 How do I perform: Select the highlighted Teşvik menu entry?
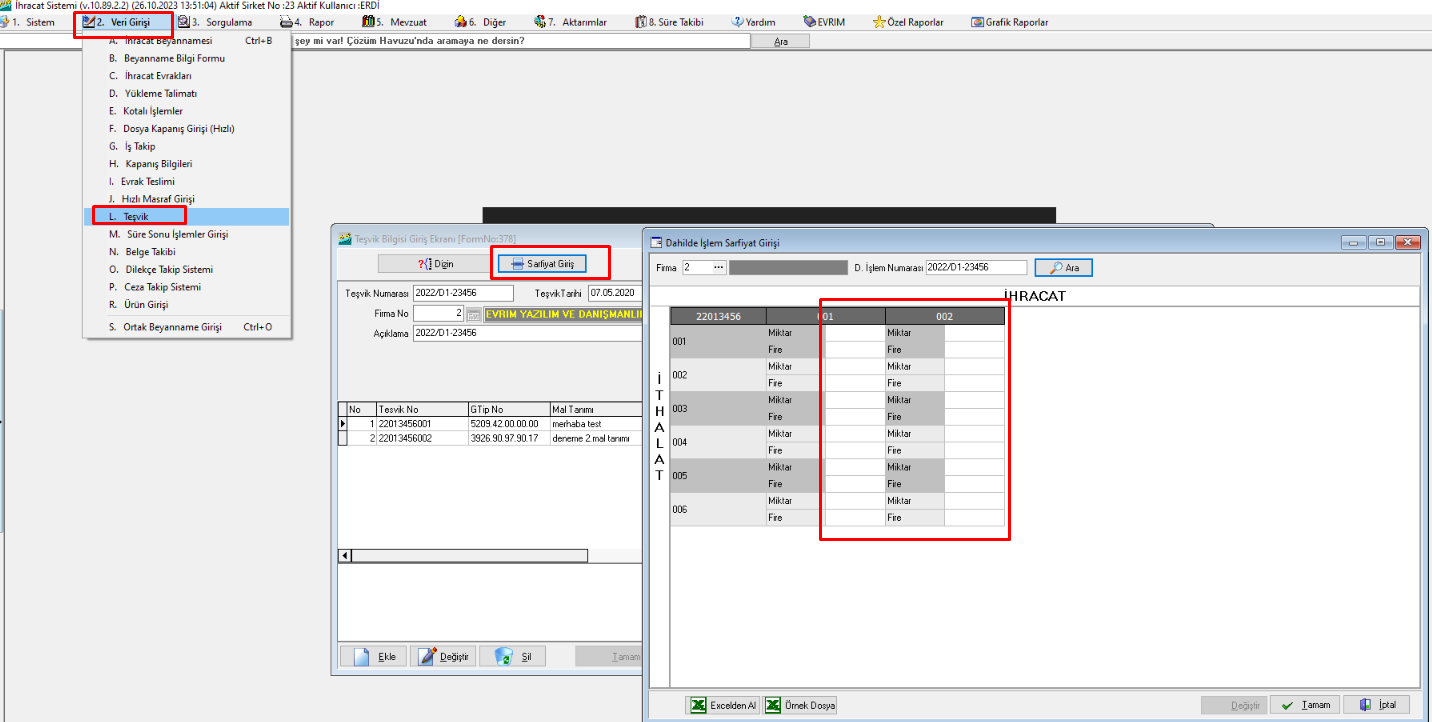pyautogui.click(x=187, y=216)
